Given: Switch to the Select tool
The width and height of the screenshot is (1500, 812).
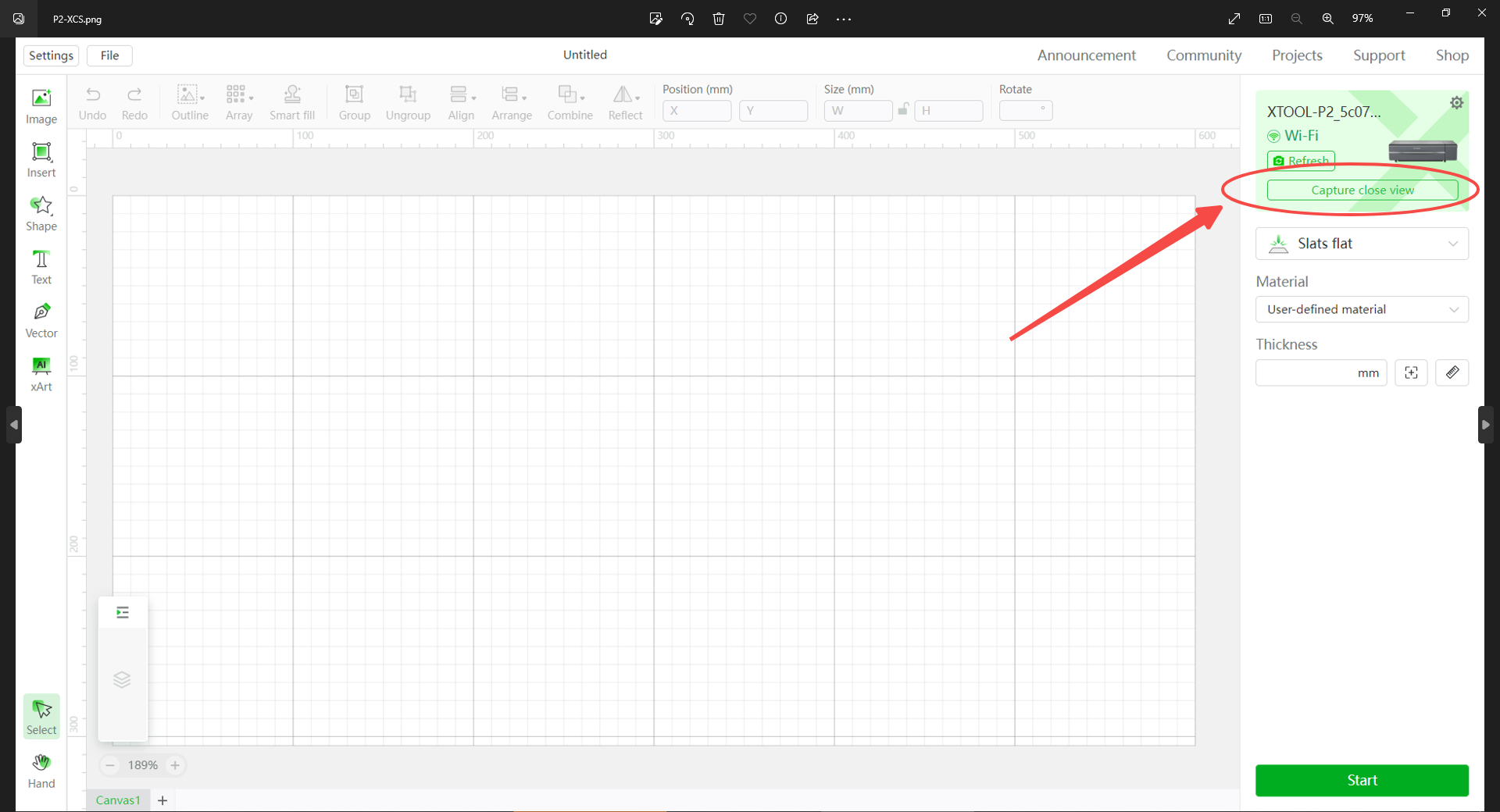Looking at the screenshot, I should [41, 716].
